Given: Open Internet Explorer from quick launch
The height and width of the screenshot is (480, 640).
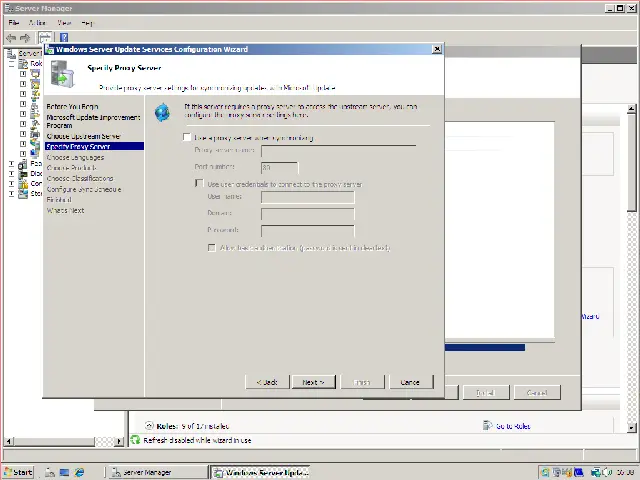Looking at the screenshot, I should 79,472.
